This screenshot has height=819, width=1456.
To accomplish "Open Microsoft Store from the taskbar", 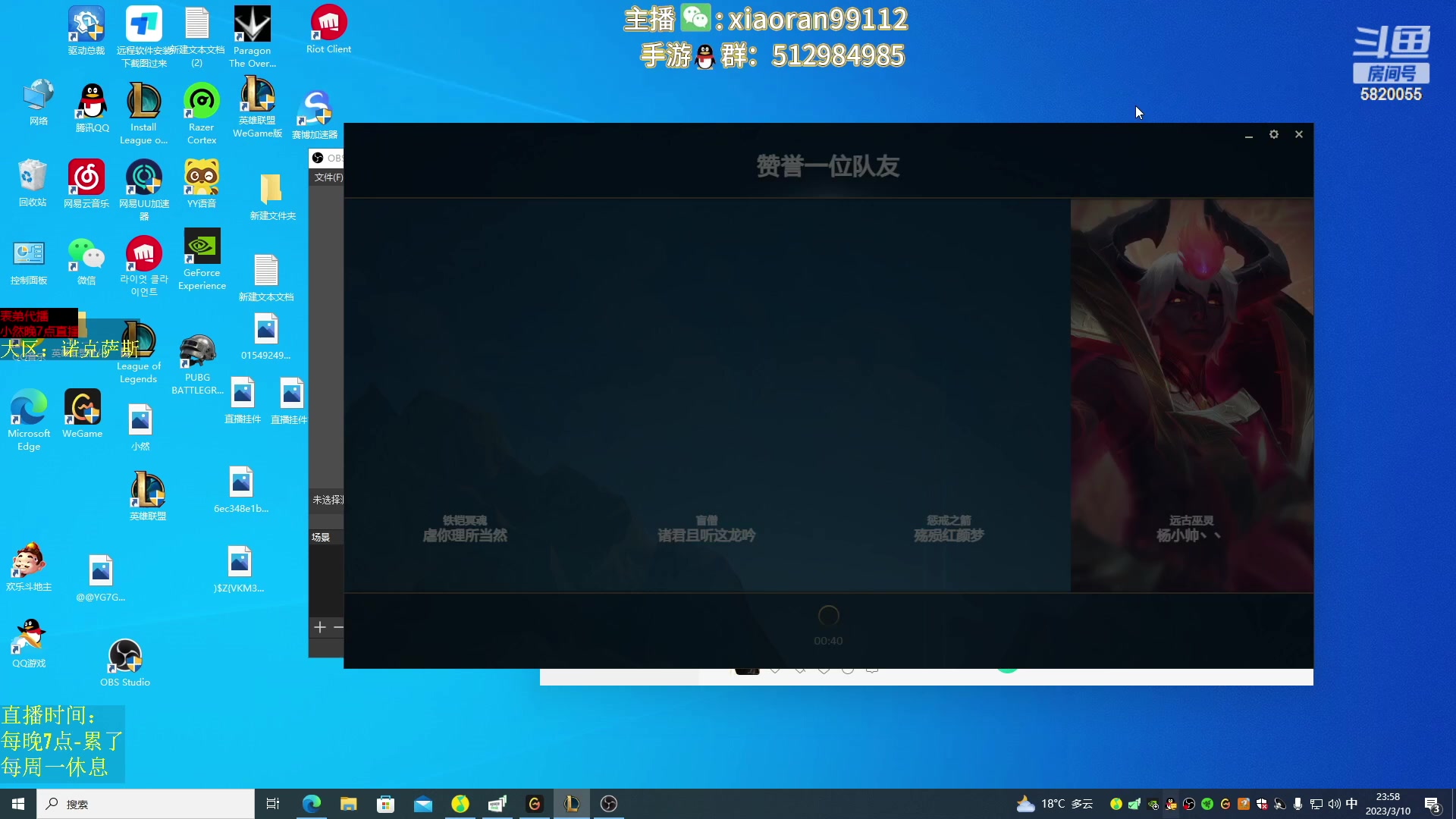I will tap(386, 804).
